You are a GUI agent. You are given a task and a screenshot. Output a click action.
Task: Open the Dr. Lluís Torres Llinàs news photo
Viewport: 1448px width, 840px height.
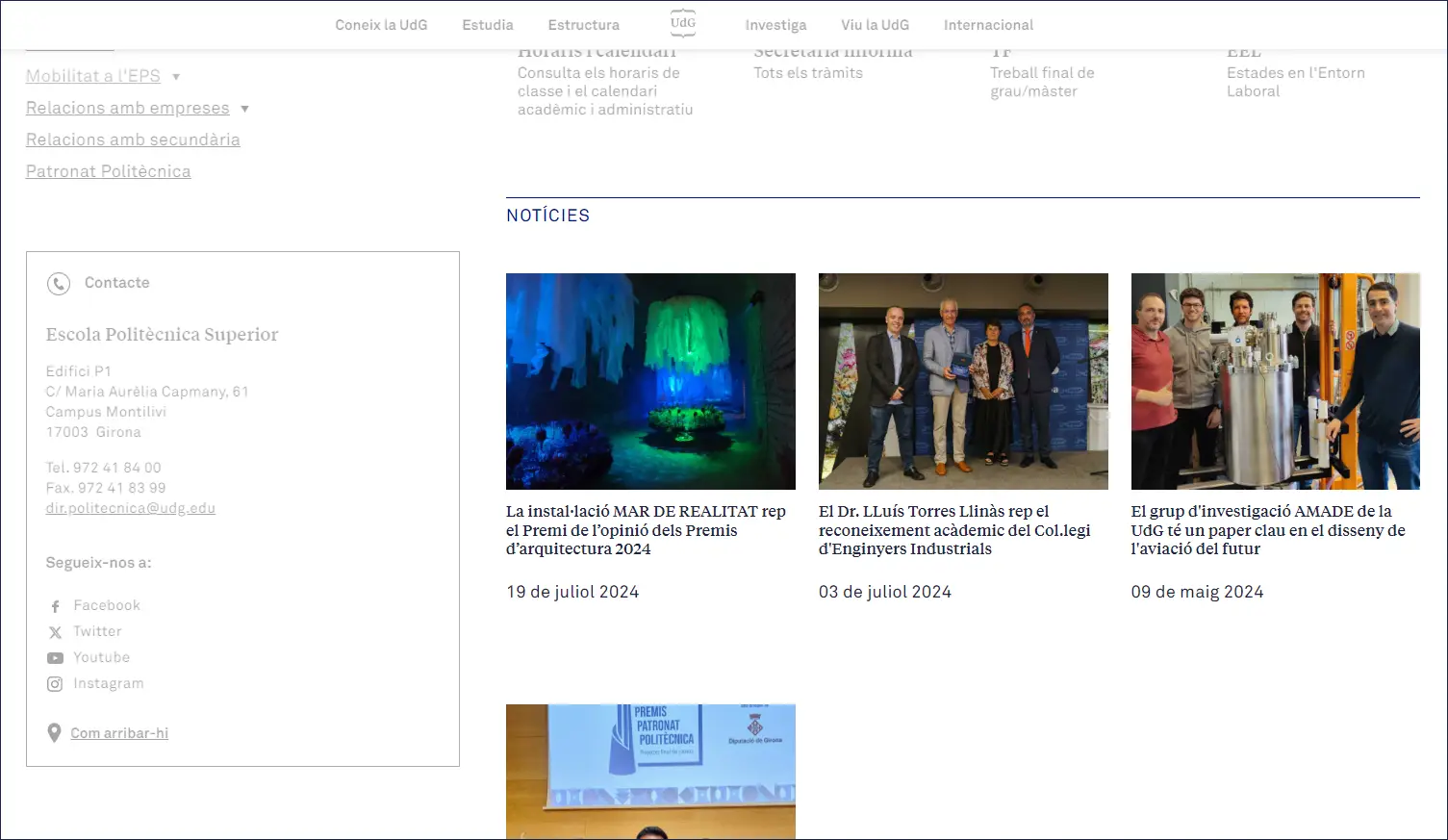[x=962, y=381]
